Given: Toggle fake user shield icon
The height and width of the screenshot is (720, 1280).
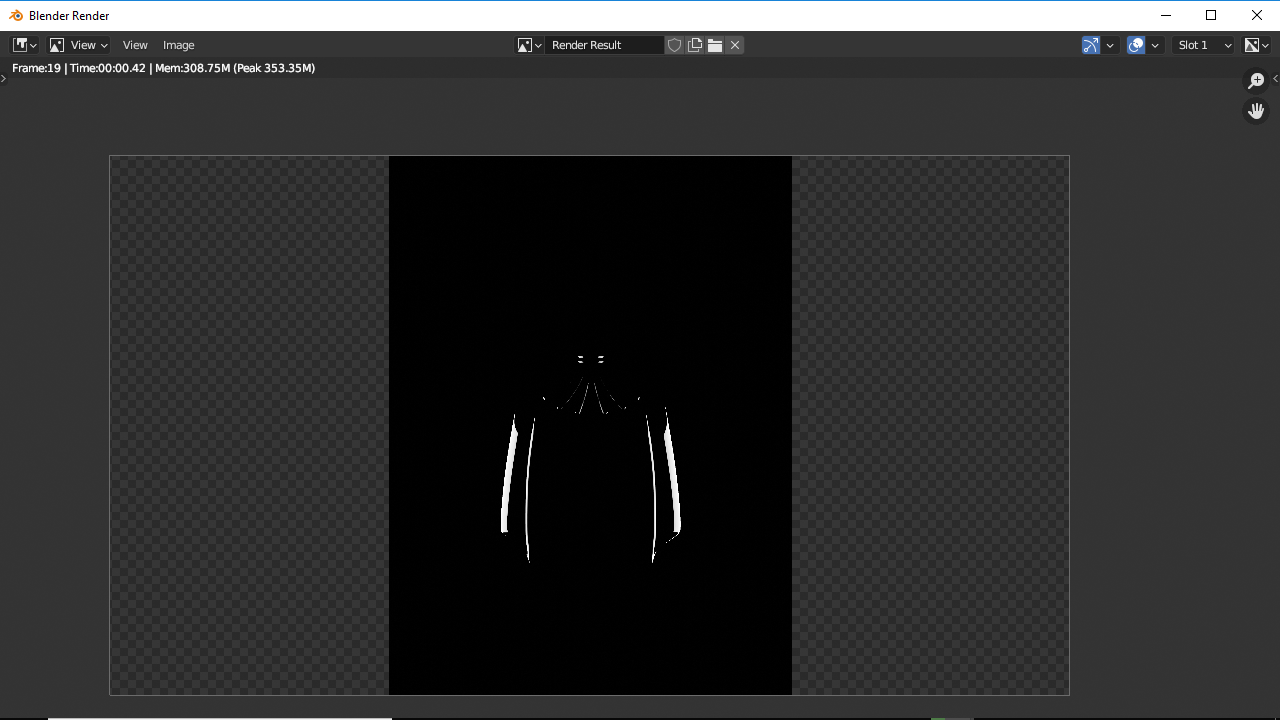Looking at the screenshot, I should pos(675,45).
